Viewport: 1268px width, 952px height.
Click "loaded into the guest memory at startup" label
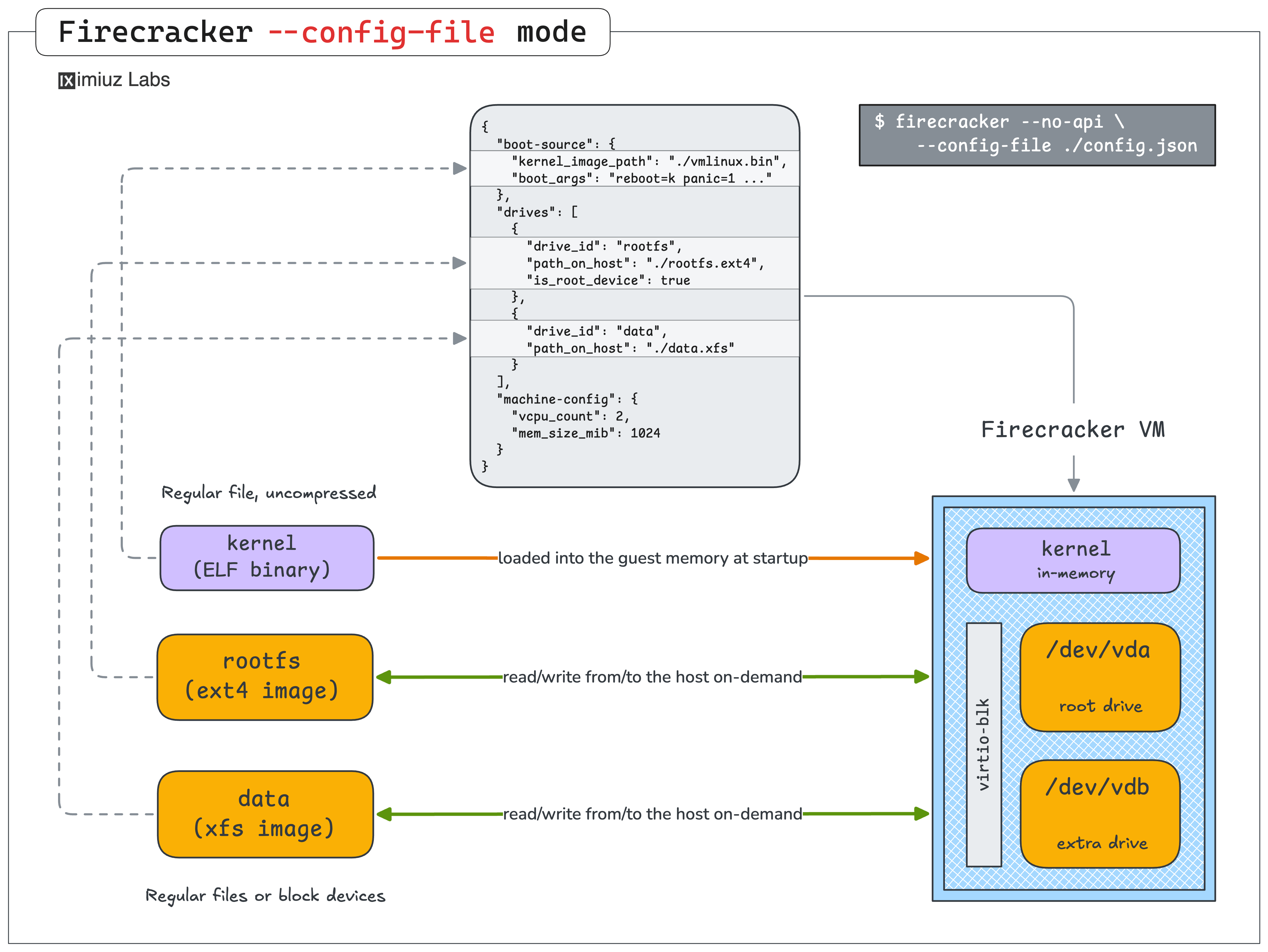click(x=652, y=558)
